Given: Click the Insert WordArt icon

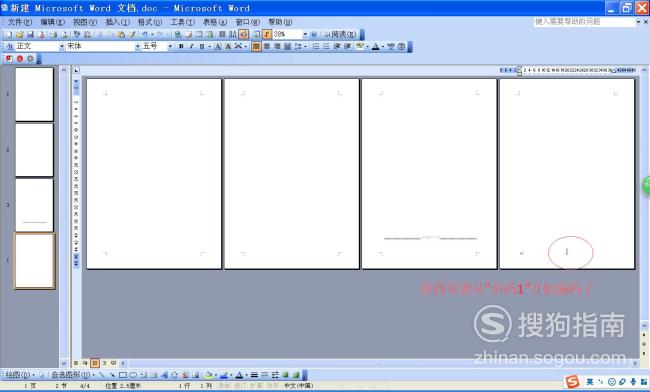Looking at the screenshot, I should pos(165,375).
